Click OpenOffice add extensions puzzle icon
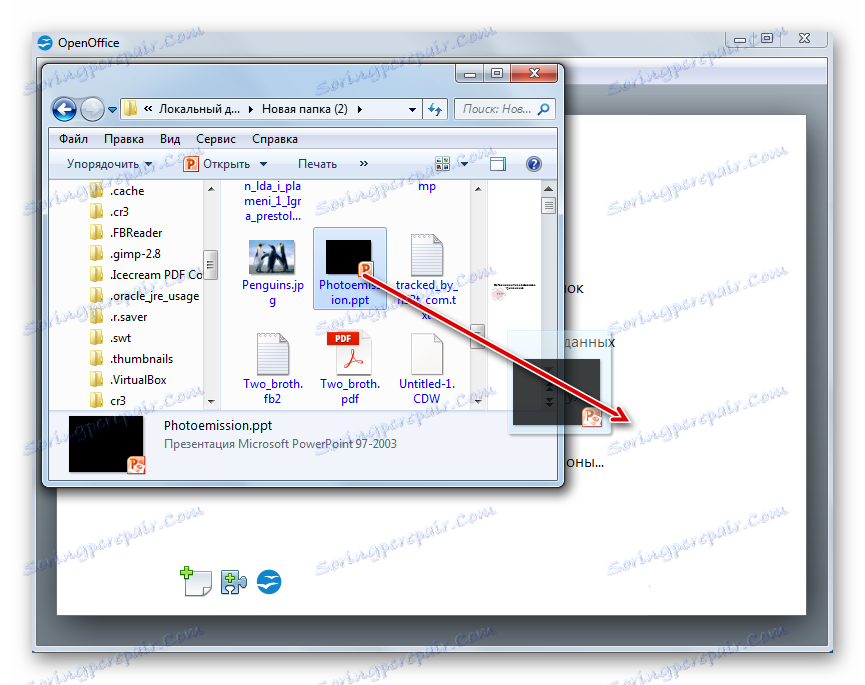Screen dimensions: 865x685 233,582
